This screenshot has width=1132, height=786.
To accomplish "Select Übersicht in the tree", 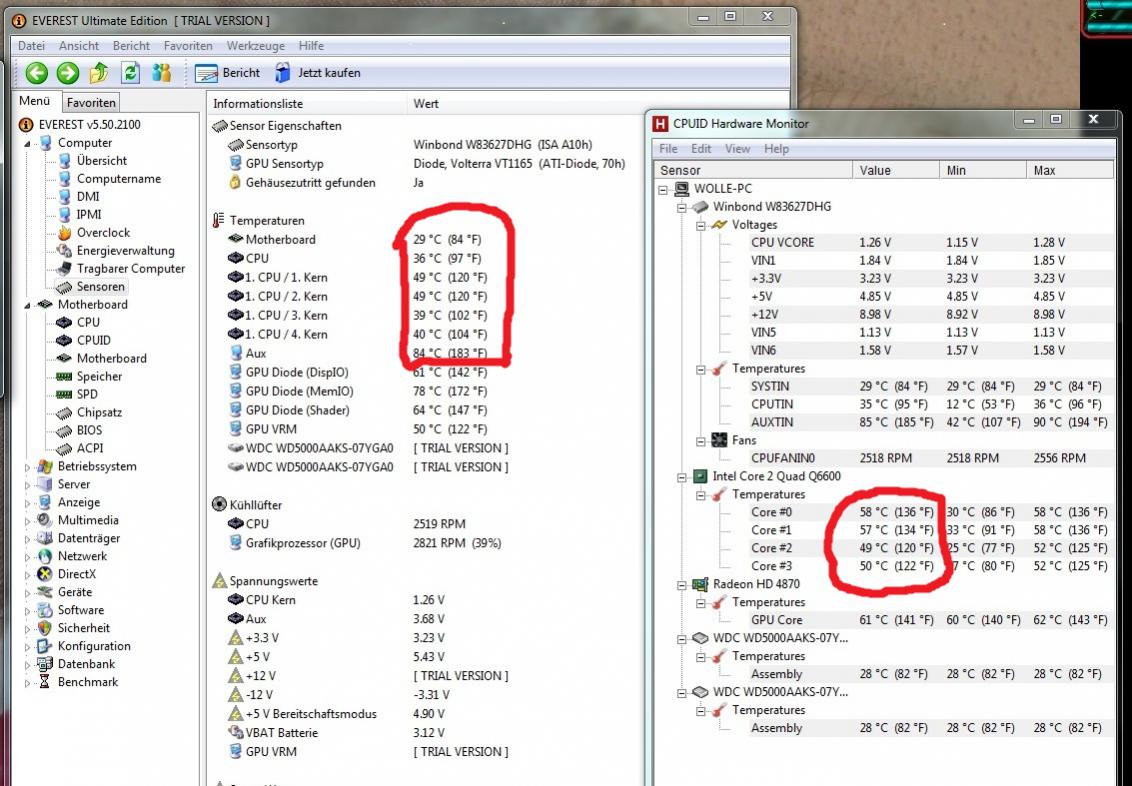I will pos(102,160).
